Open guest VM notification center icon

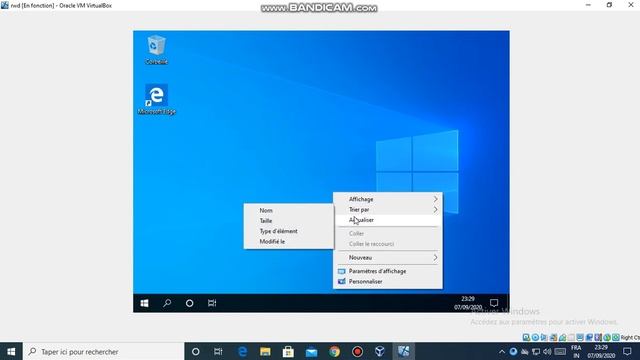(x=494, y=303)
